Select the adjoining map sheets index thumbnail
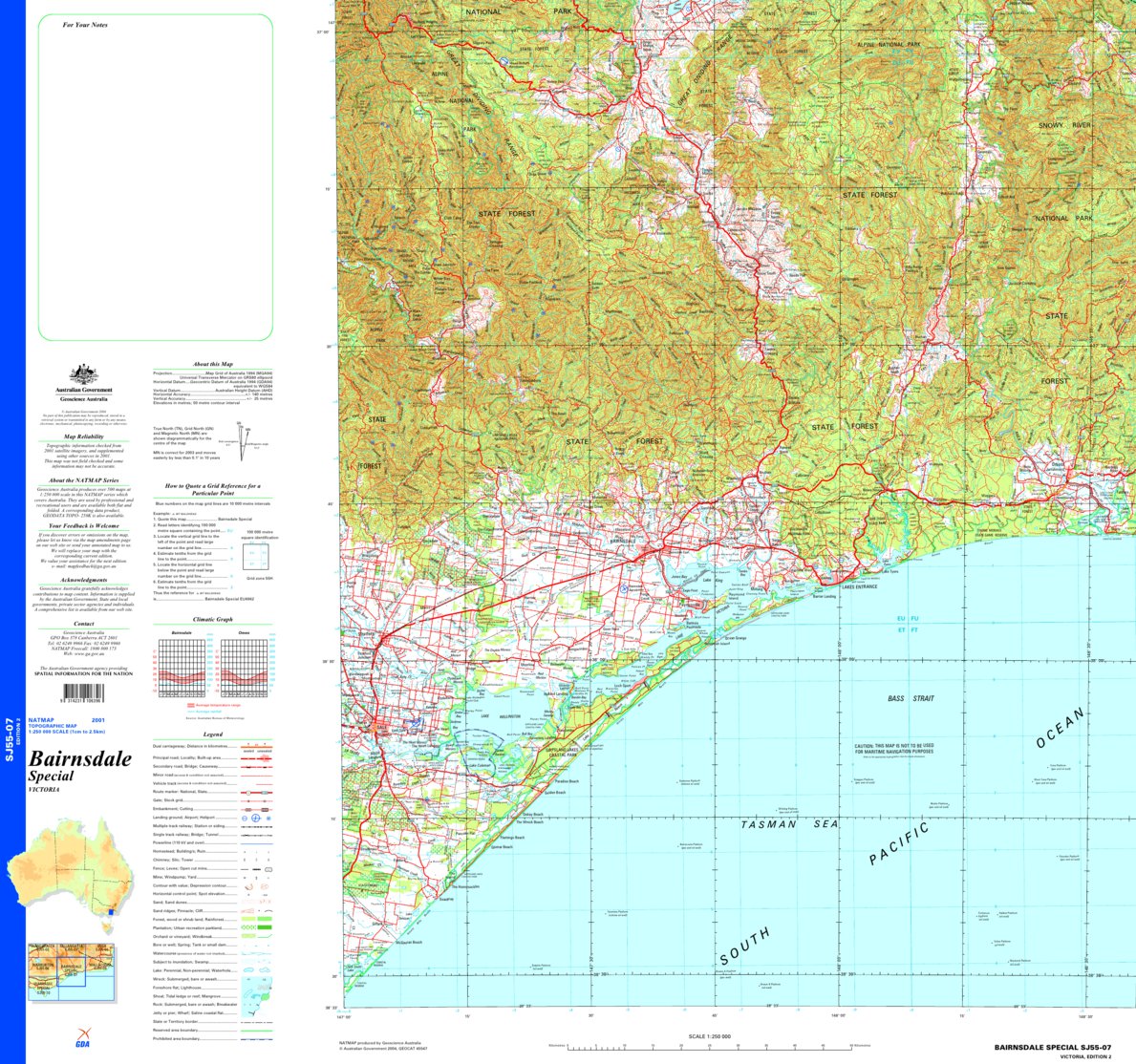 [x=71, y=971]
